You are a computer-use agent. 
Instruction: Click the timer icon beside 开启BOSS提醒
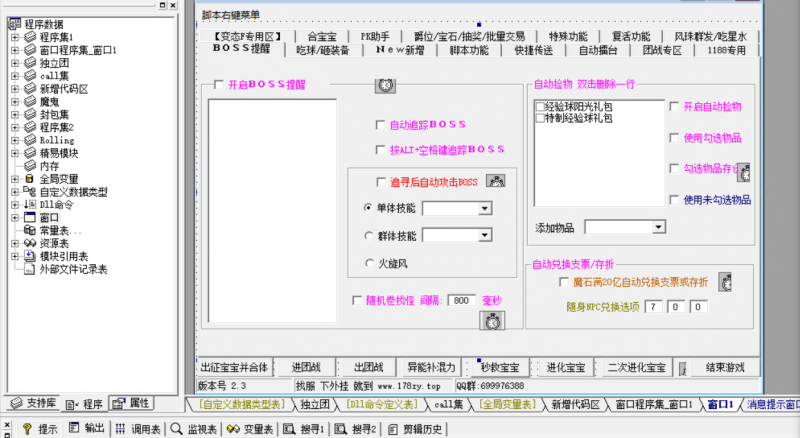pos(385,85)
